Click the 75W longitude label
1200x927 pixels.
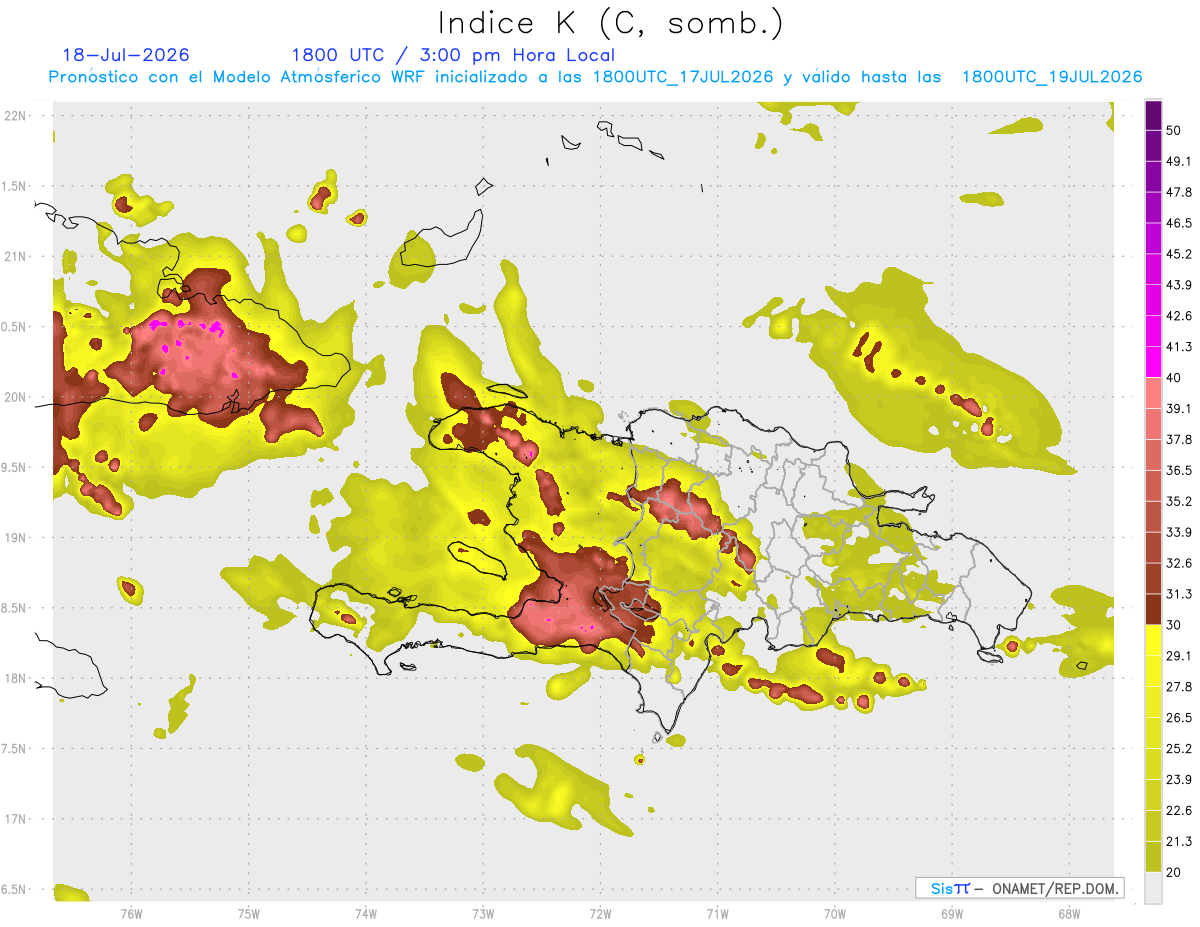[248, 913]
